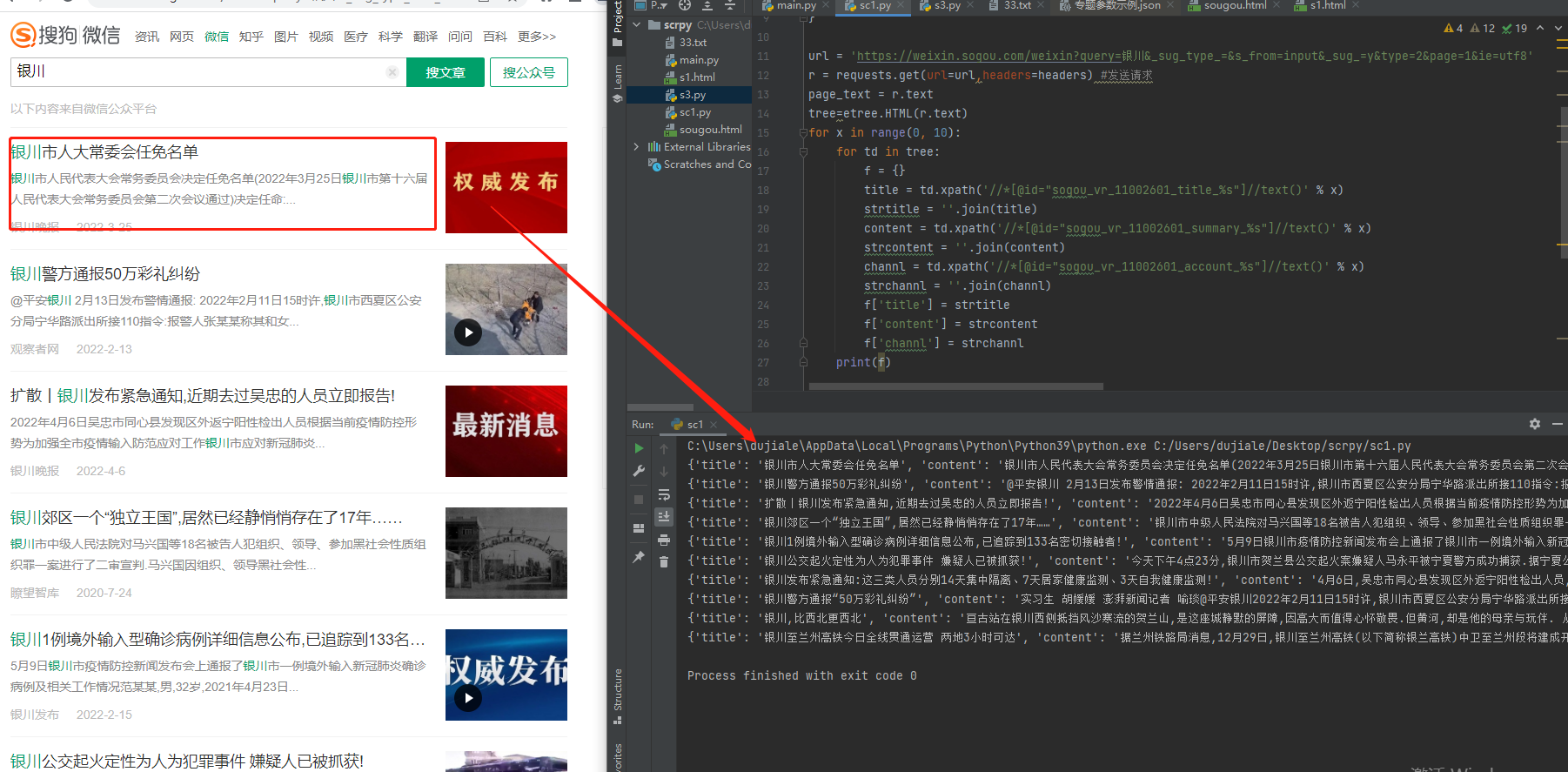Switch to the json editor tab
1568x772 pixels.
1117,5
